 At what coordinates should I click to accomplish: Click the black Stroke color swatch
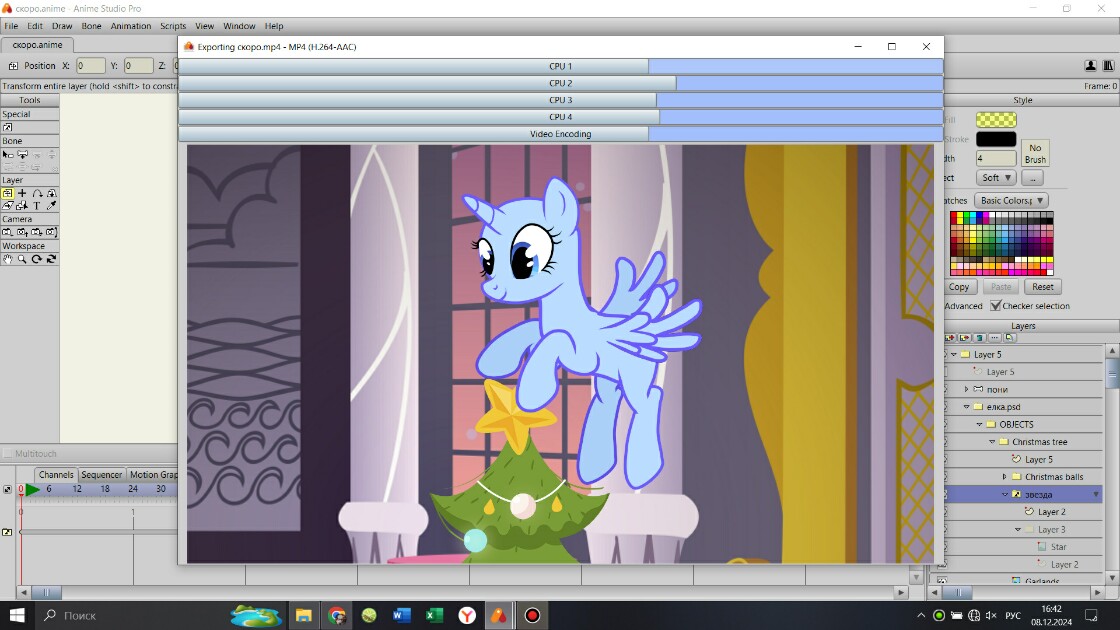point(996,139)
